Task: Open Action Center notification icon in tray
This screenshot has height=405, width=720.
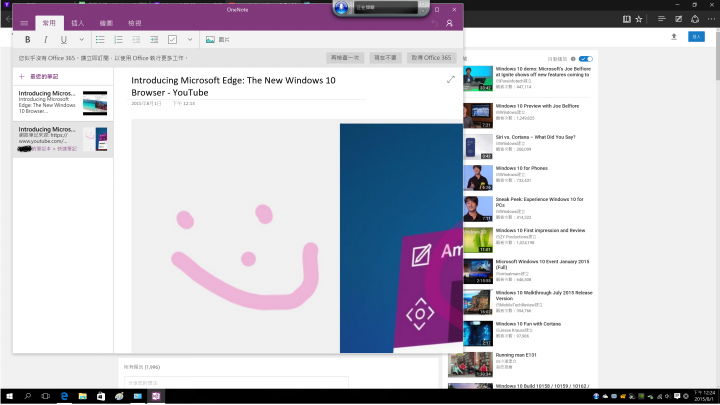Action: 677,396
